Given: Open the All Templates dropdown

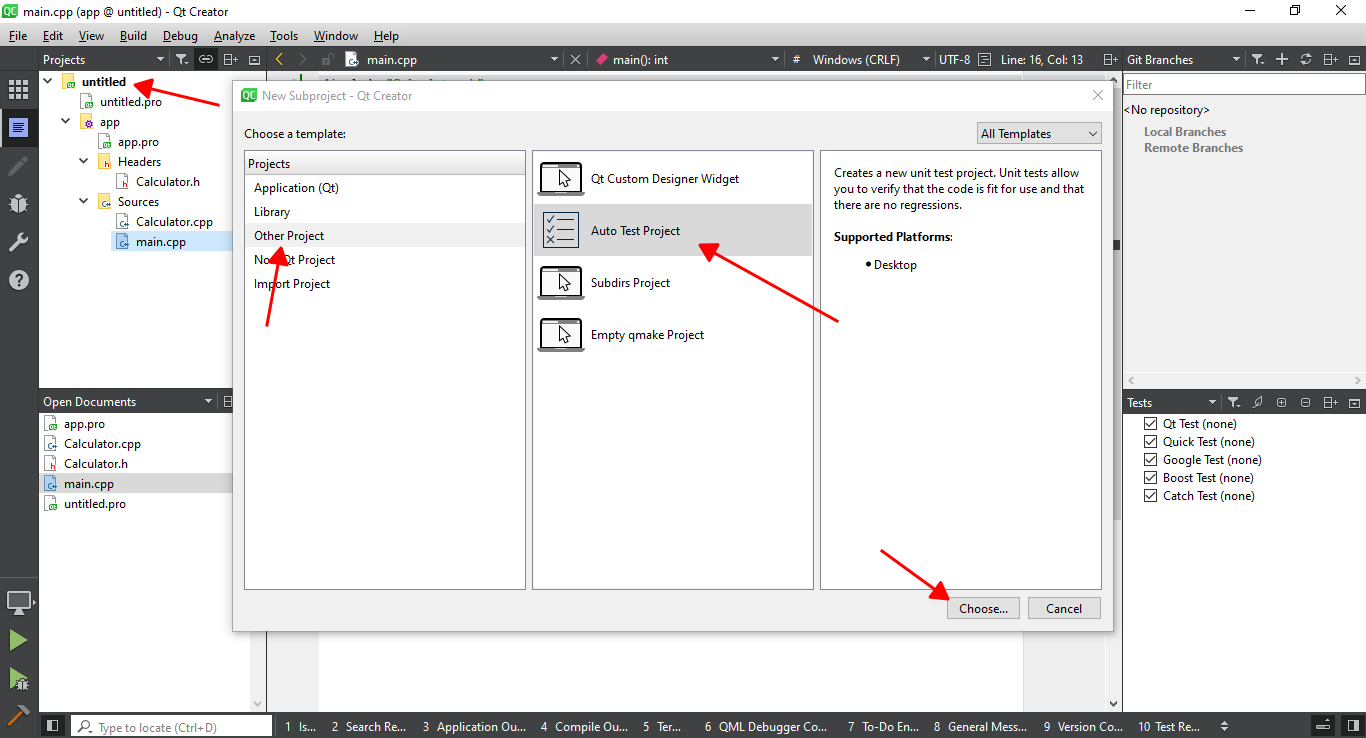Looking at the screenshot, I should click(1039, 133).
